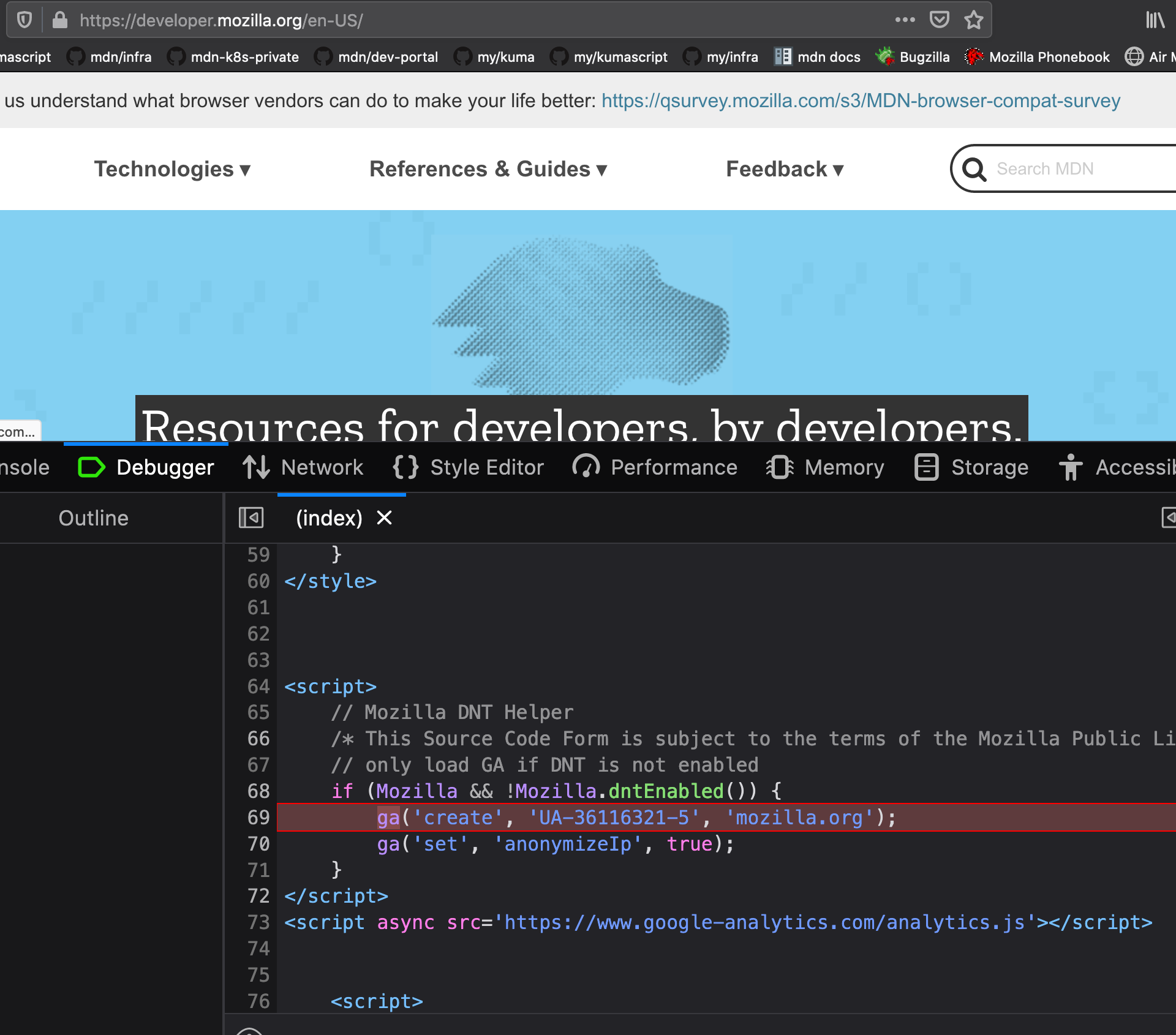Open mdn/dev-portal bookmark
The height and width of the screenshot is (1035, 1176).
tap(377, 57)
